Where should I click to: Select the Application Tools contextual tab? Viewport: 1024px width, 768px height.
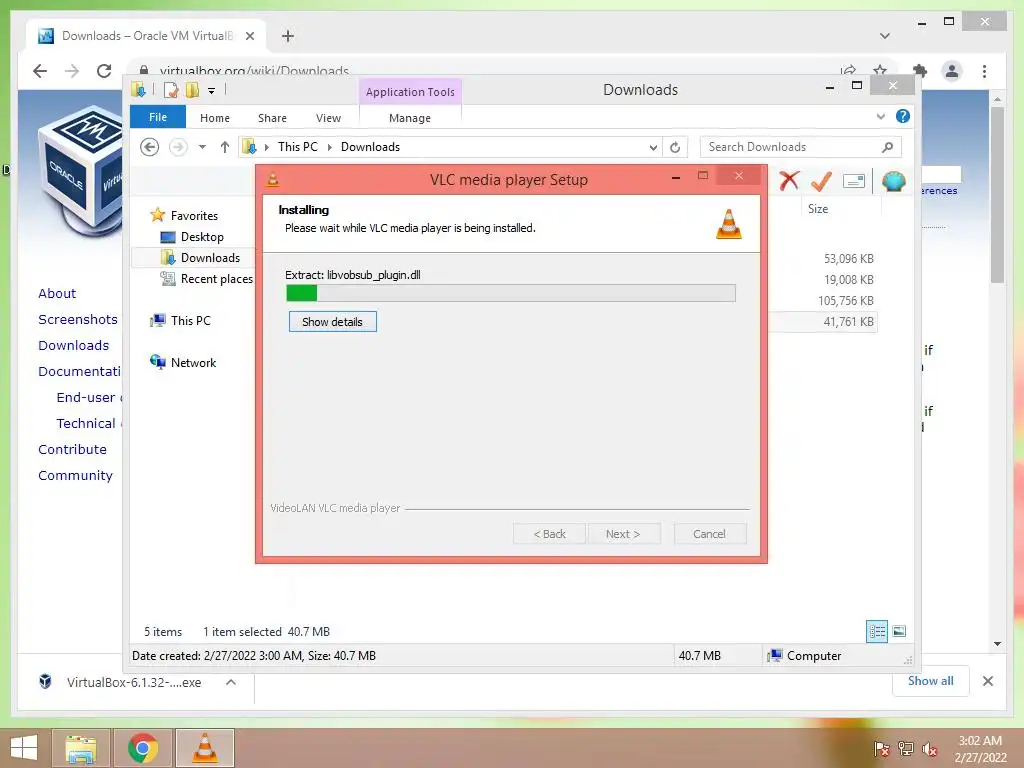410,92
